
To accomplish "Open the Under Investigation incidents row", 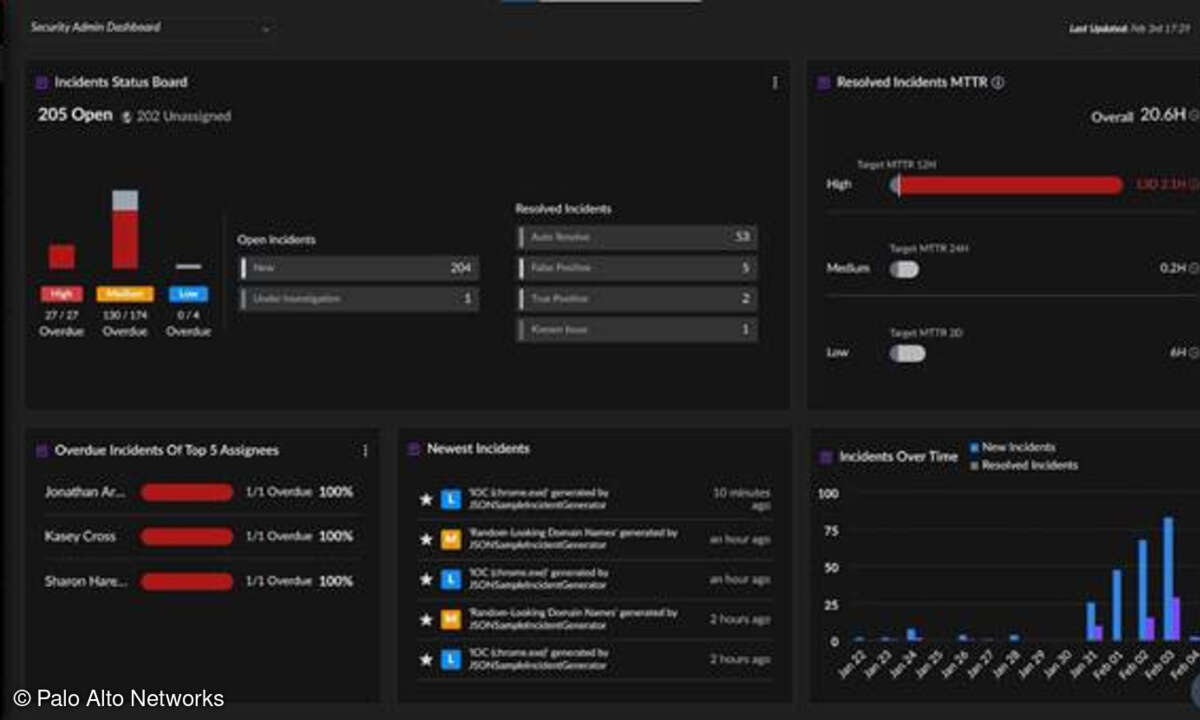I will point(359,299).
